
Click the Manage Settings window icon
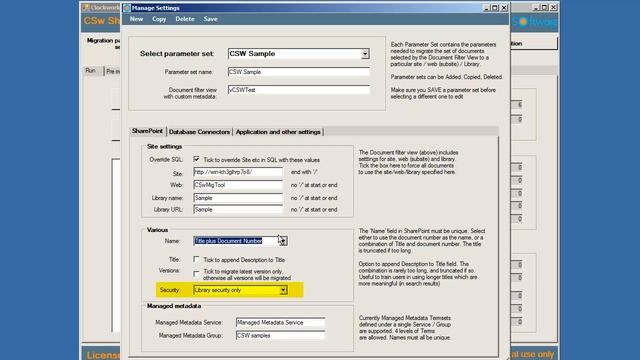click(127, 8)
